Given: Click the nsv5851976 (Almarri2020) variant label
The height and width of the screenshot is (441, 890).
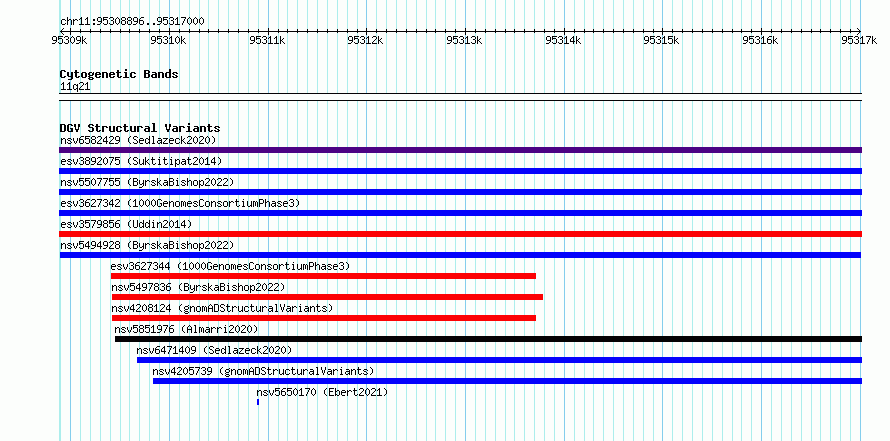Looking at the screenshot, I should 186,329.
